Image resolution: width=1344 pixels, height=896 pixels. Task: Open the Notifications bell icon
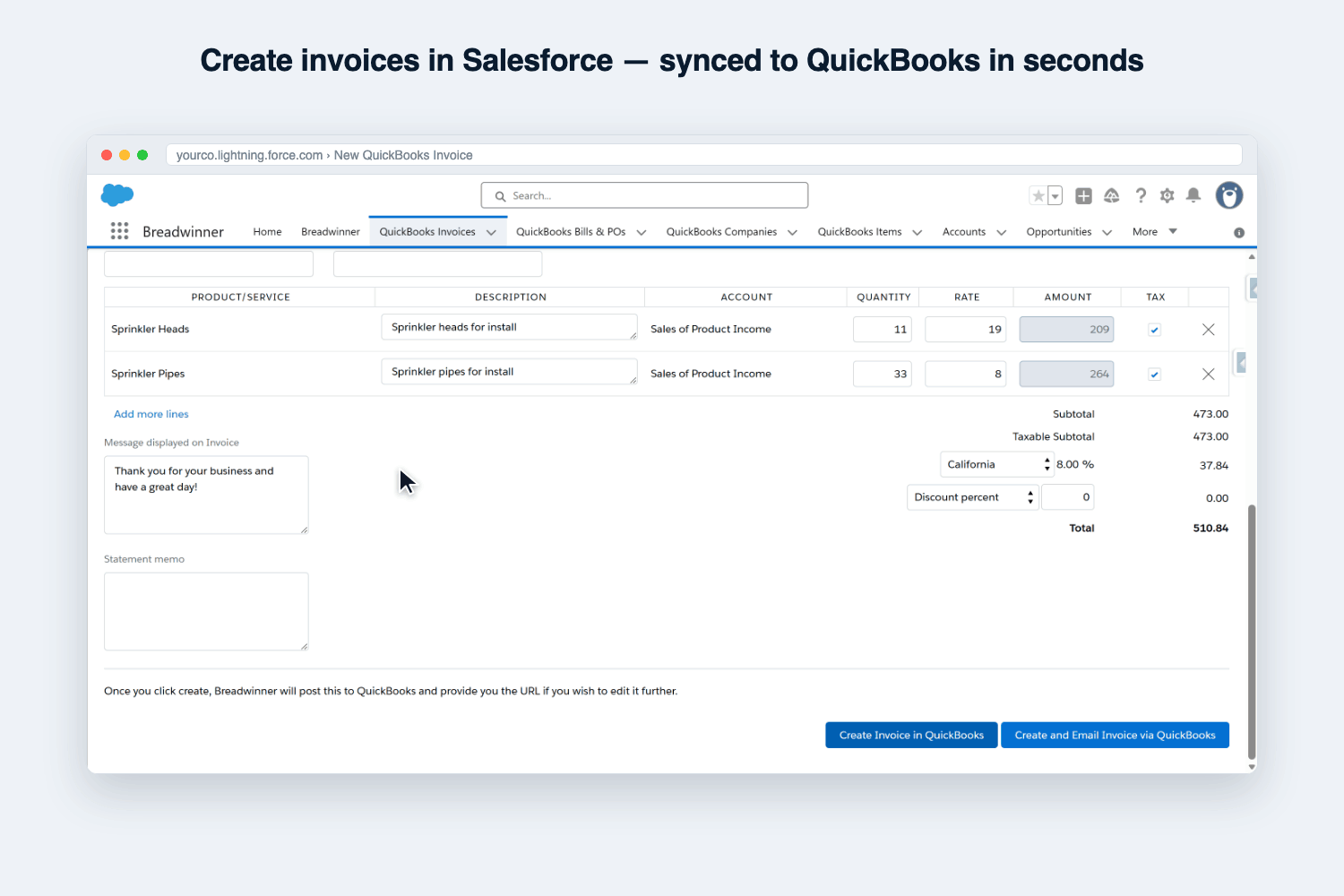tap(1193, 195)
